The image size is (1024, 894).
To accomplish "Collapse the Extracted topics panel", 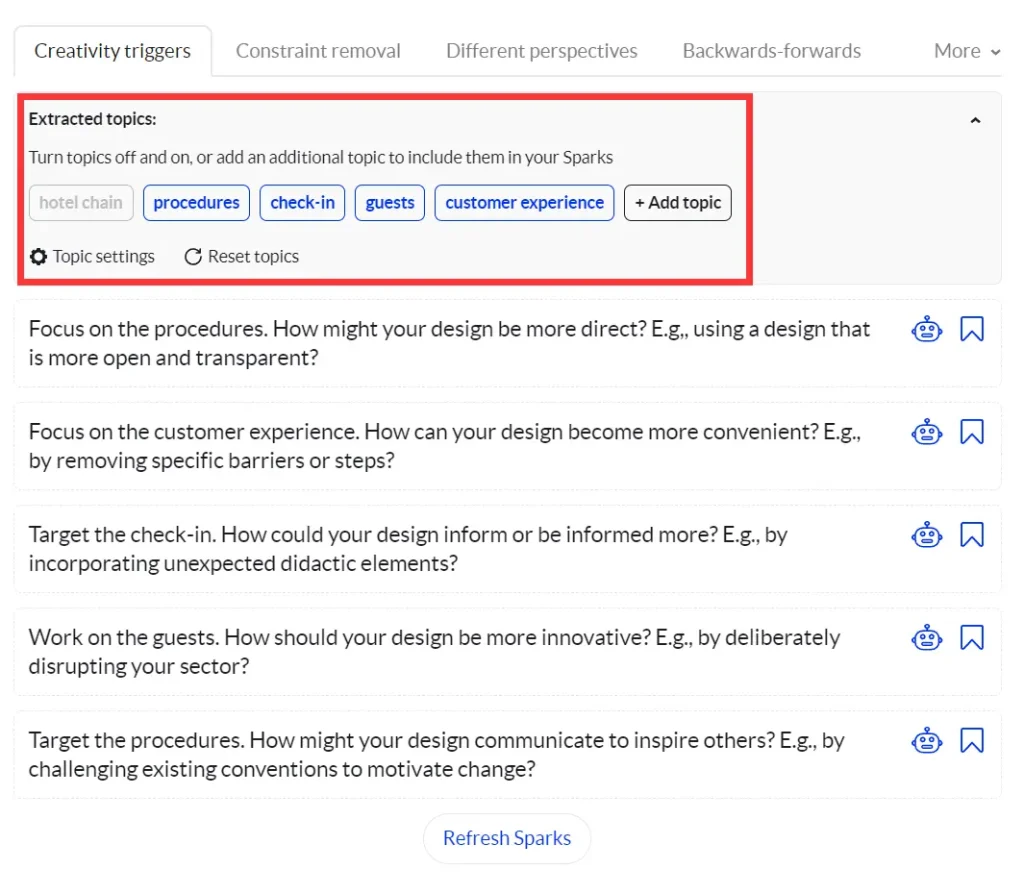I will coord(975,120).
